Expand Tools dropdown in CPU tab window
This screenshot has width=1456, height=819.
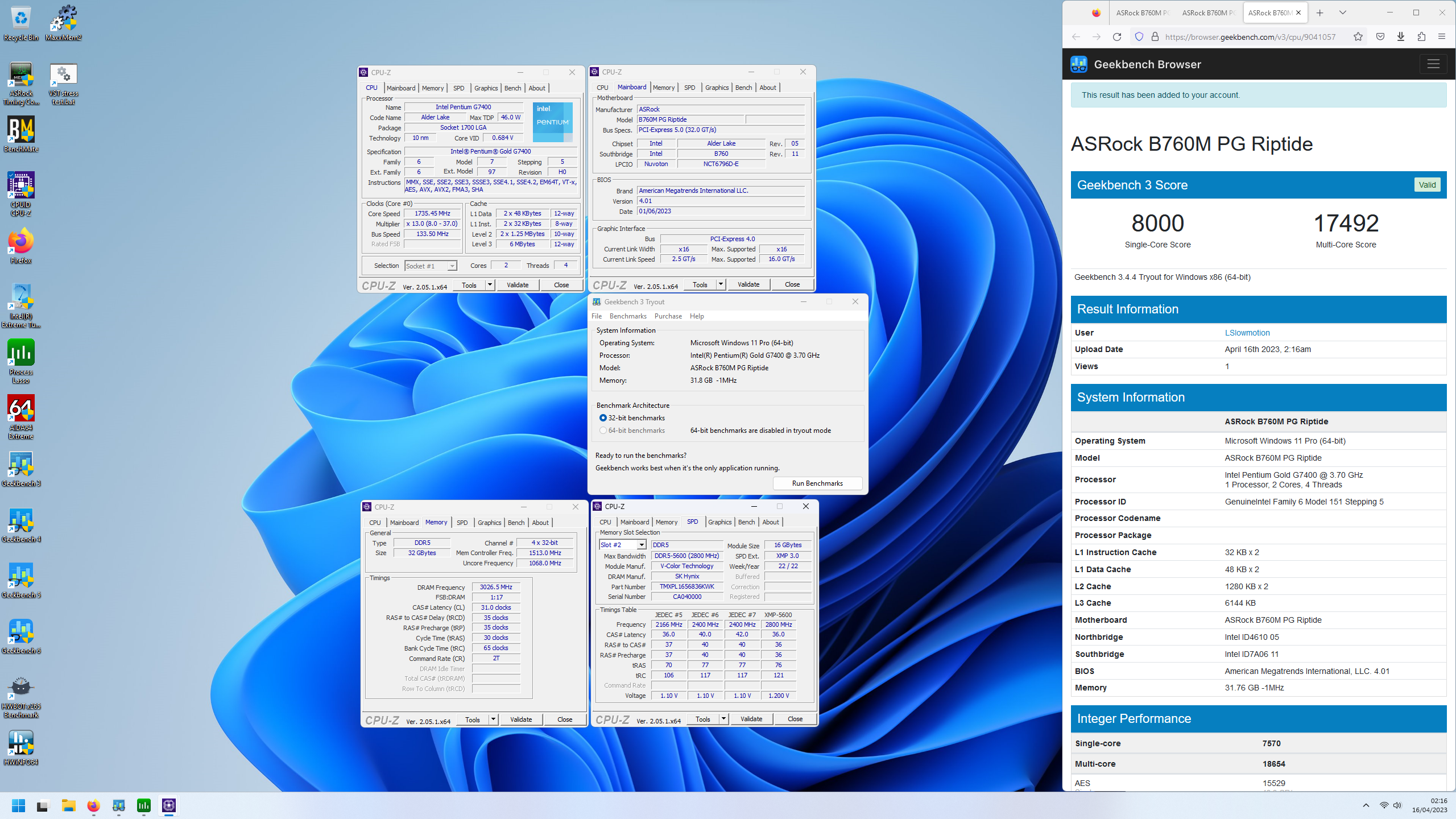click(x=490, y=285)
